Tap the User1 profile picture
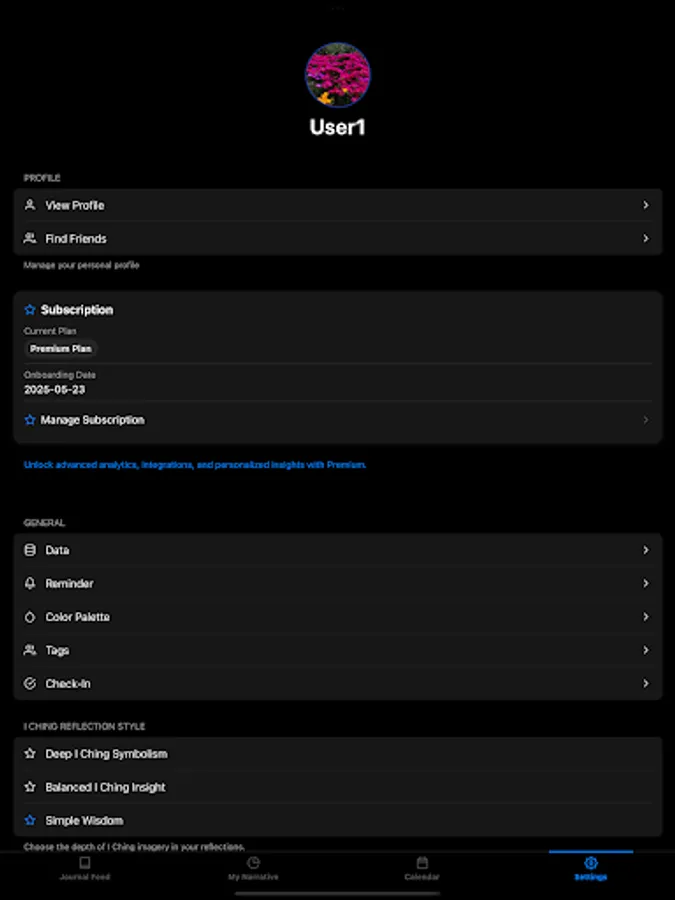Screen dimensions: 675x900 point(337,74)
